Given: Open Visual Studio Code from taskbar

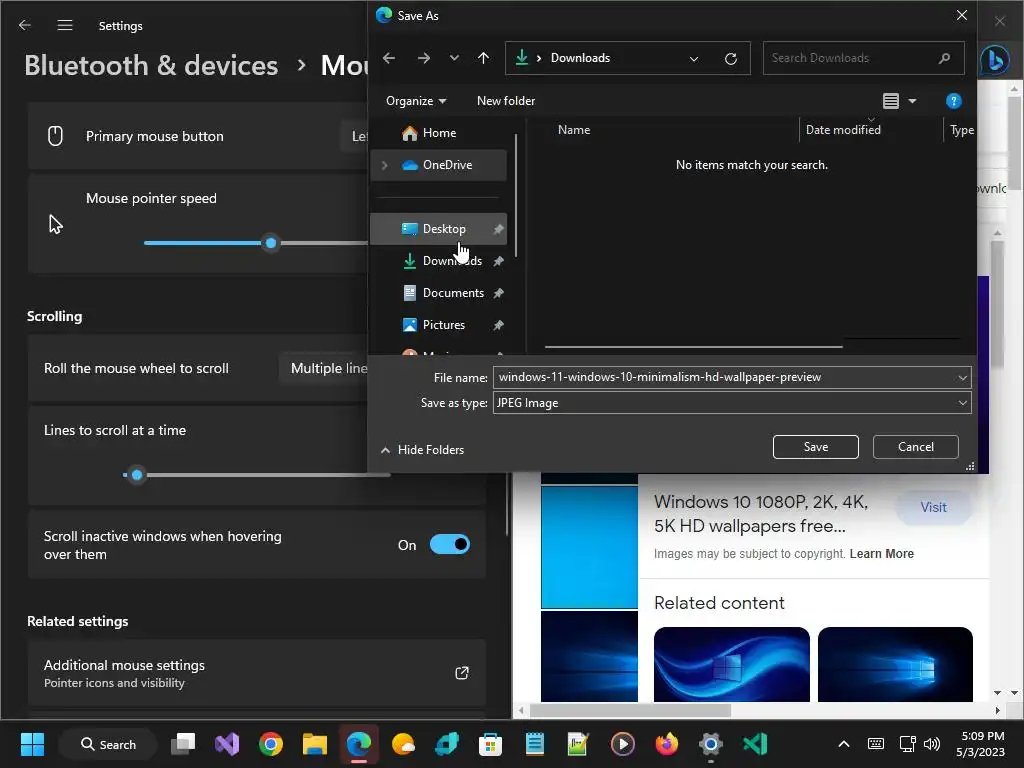Looking at the screenshot, I should 755,744.
